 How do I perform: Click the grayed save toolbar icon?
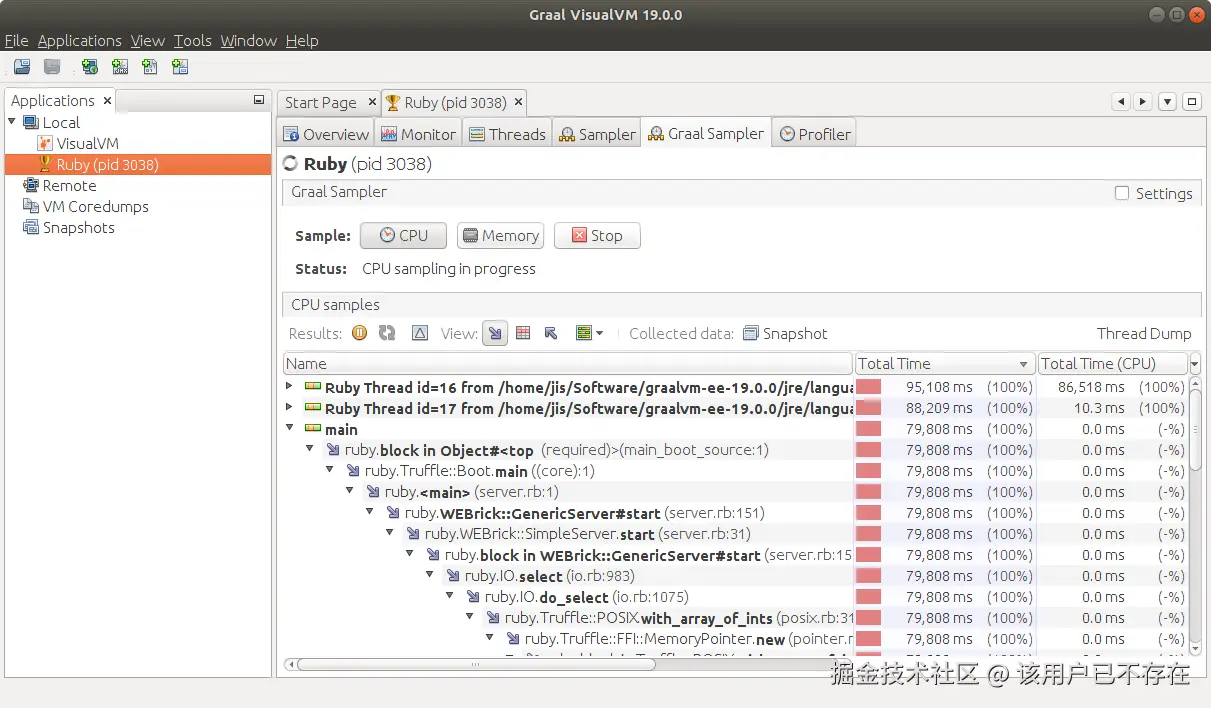(x=52, y=67)
